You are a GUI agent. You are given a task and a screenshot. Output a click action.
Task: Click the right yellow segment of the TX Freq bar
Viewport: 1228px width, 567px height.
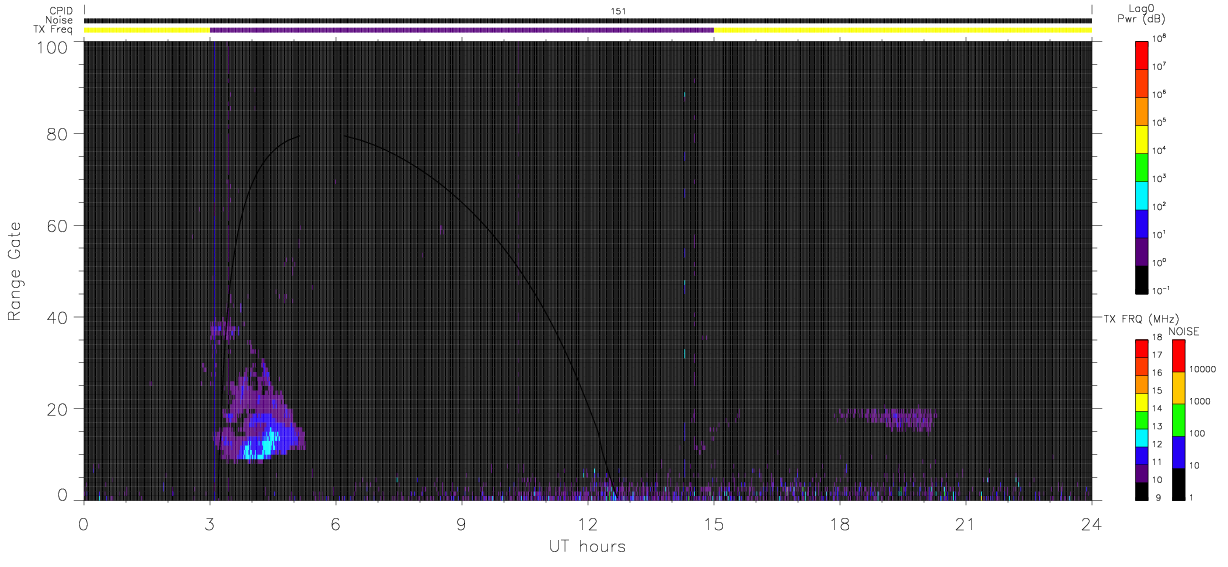pyautogui.click(x=903, y=30)
